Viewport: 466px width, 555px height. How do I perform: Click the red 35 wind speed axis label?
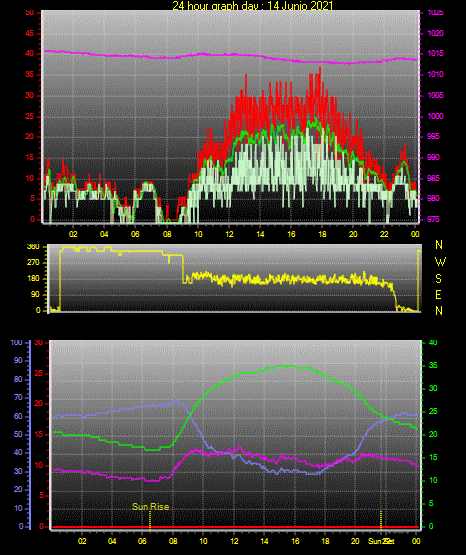(x=30, y=75)
